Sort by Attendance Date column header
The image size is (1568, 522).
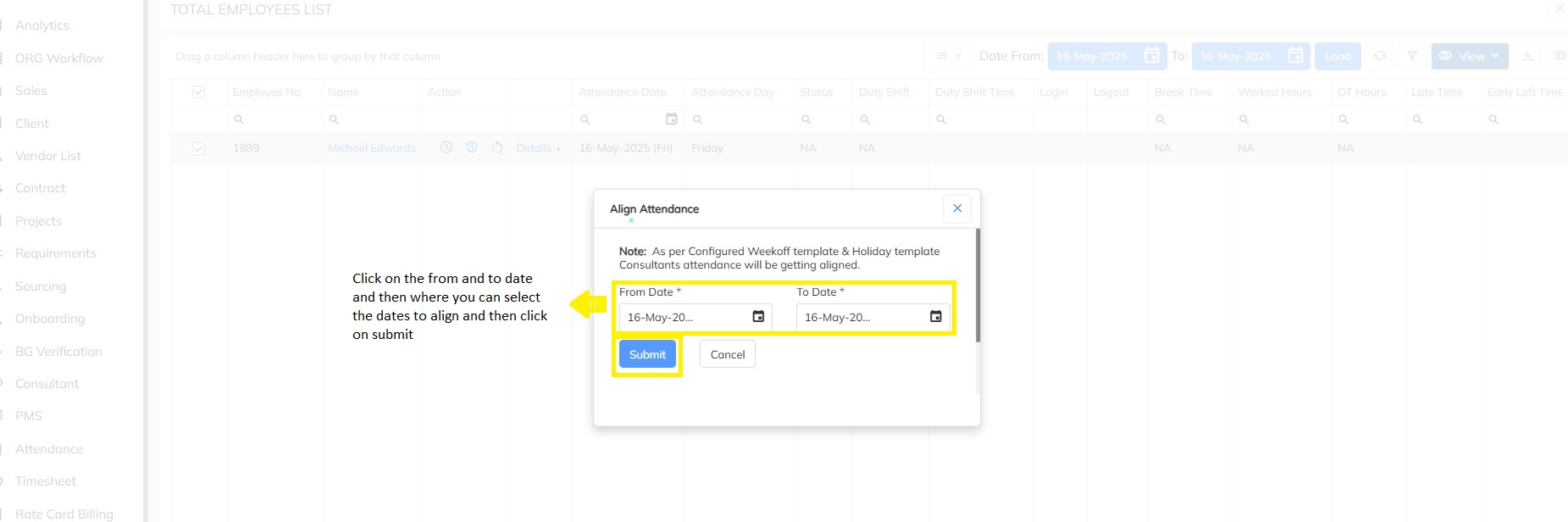623,92
